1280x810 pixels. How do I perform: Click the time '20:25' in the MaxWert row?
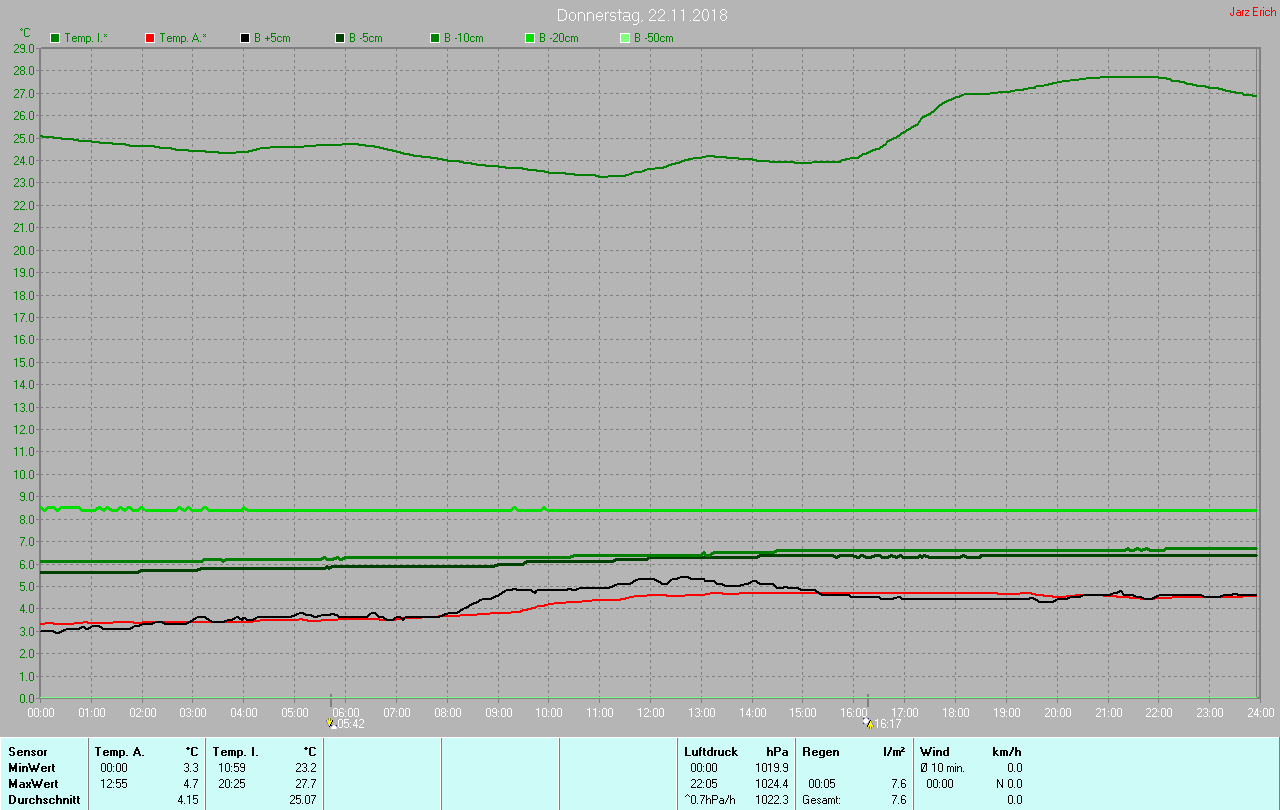click(232, 784)
